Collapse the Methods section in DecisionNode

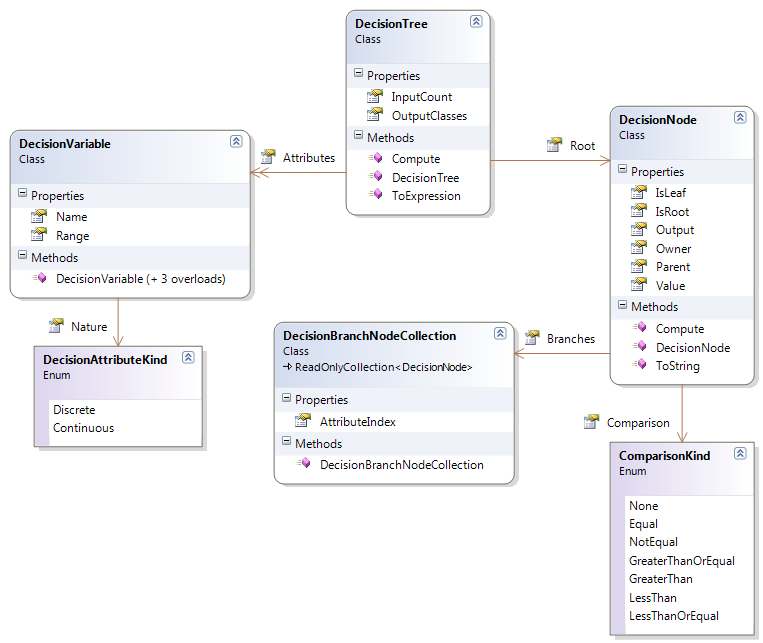(622, 305)
